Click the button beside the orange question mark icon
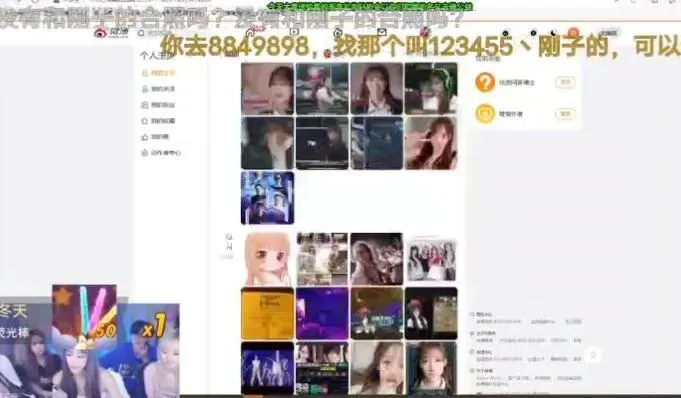Screen dimensions: 681x398 click(565, 82)
